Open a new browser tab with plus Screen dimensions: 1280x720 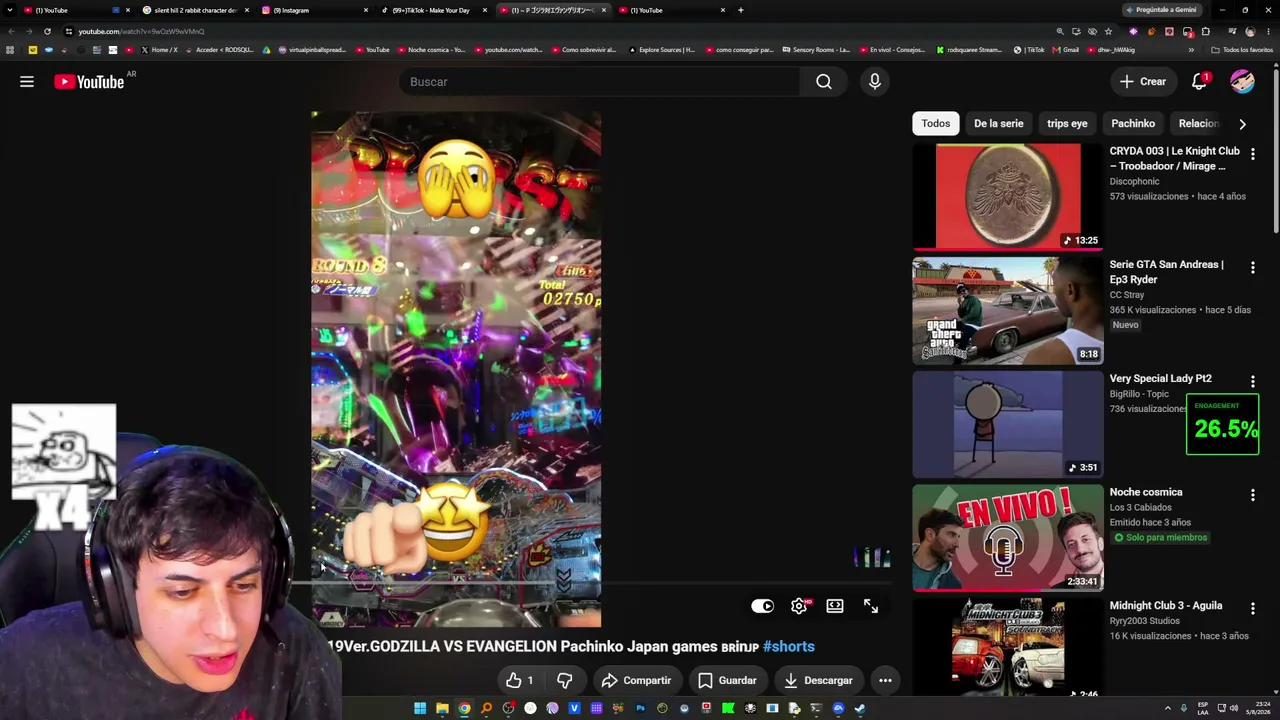pyautogui.click(x=740, y=10)
